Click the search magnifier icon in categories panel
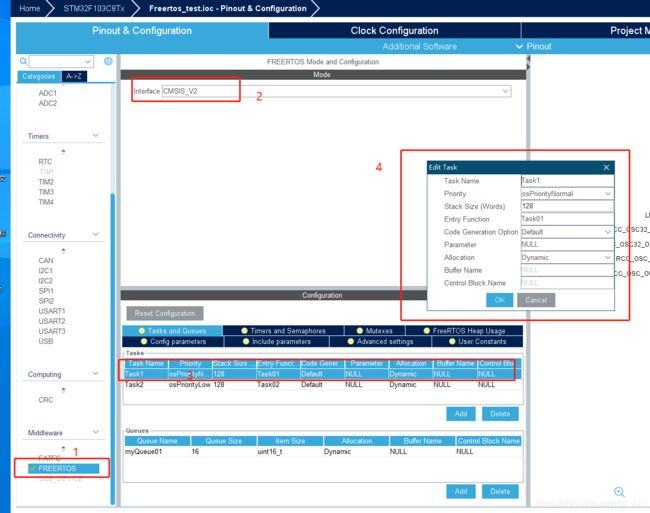Screen dimensions: 650x513 coord(23,61)
